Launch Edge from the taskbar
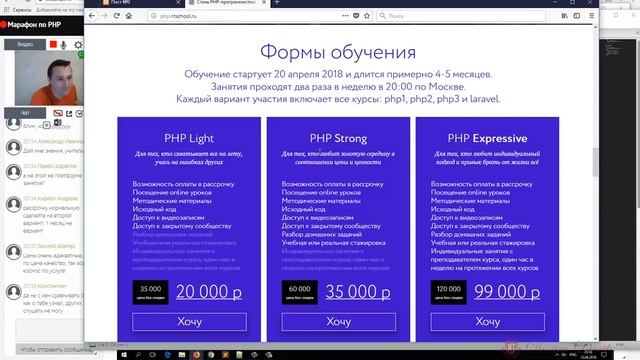The image size is (640, 360). coord(167,355)
